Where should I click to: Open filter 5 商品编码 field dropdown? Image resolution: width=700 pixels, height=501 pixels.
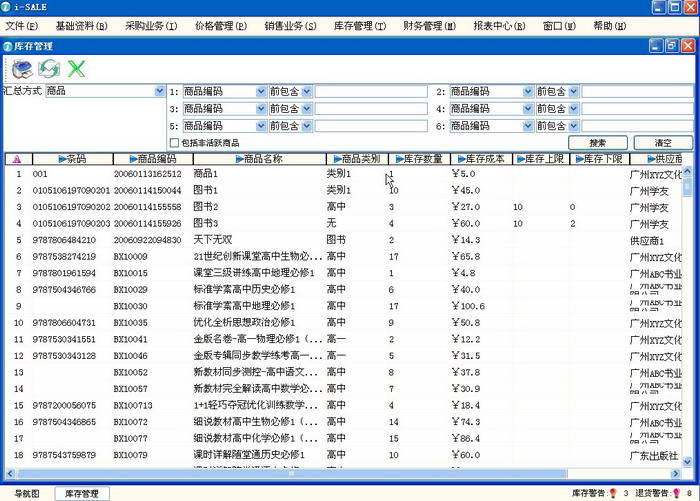(x=261, y=126)
